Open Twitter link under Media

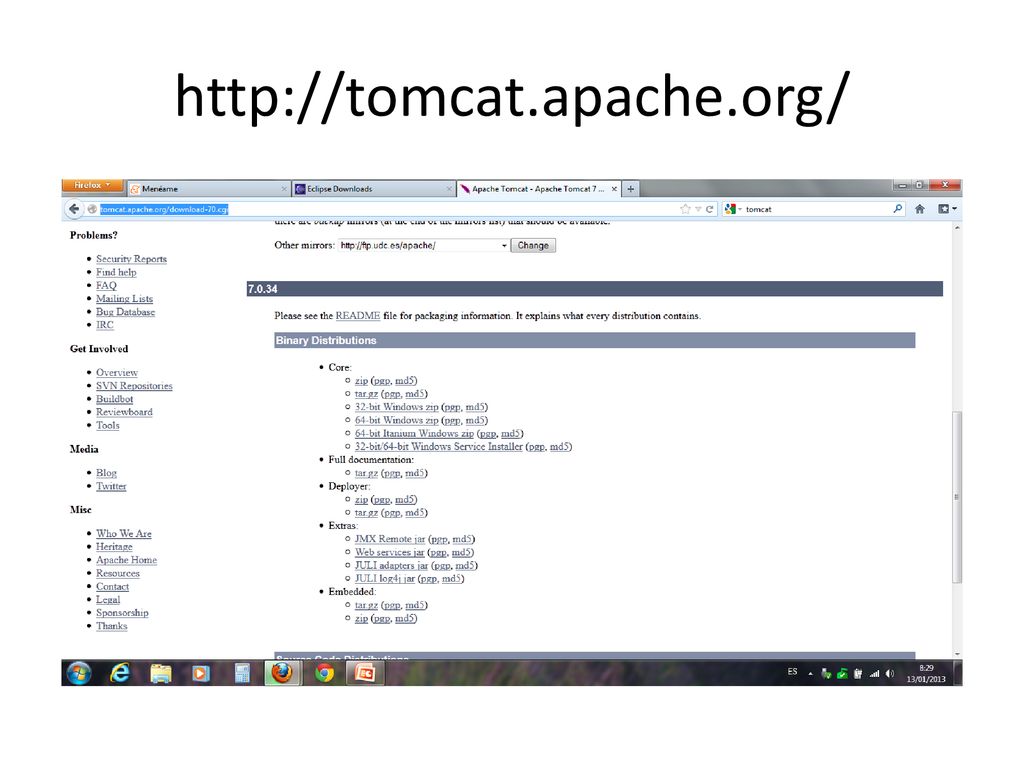(111, 486)
